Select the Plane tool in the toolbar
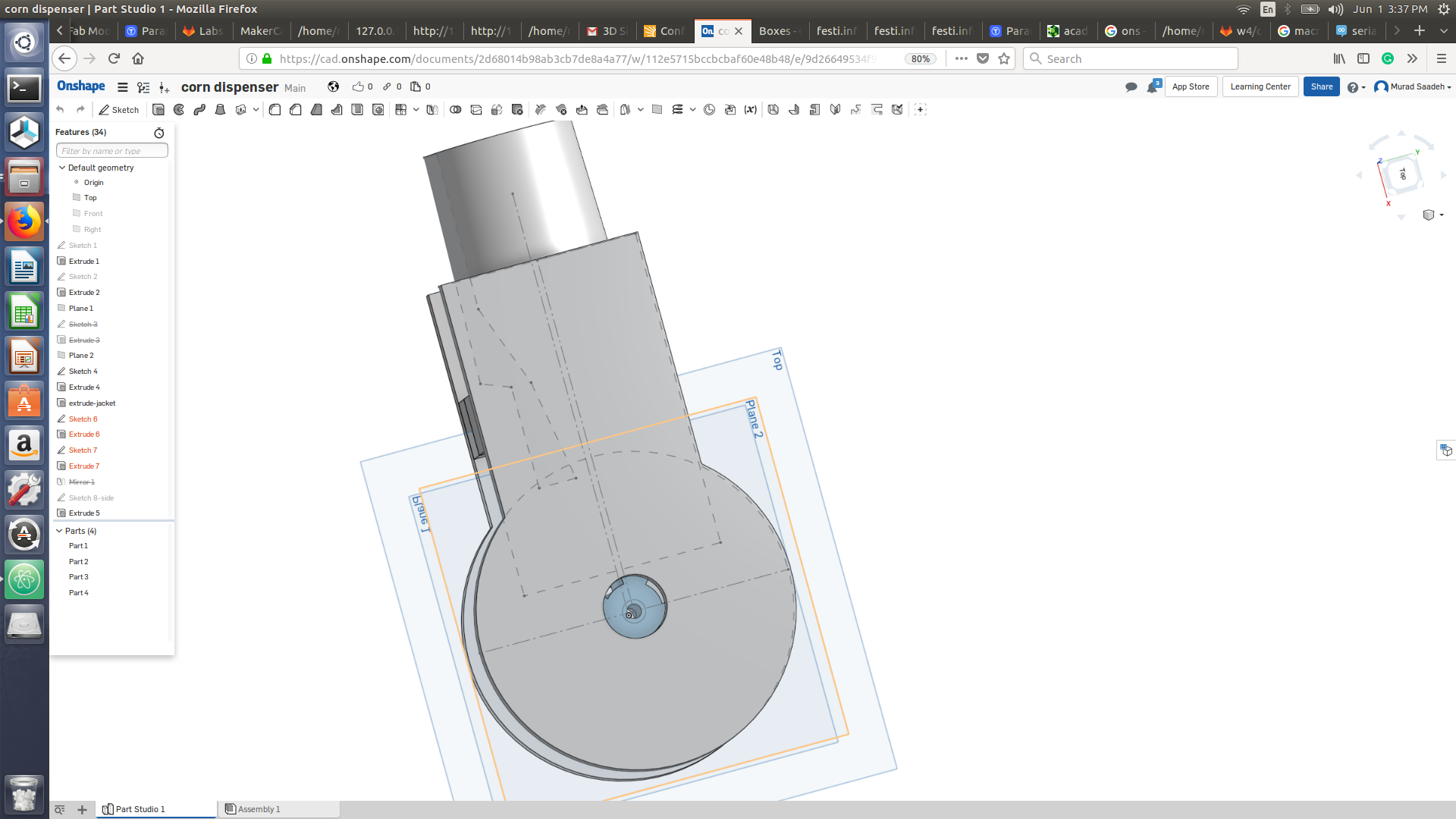 [x=657, y=110]
